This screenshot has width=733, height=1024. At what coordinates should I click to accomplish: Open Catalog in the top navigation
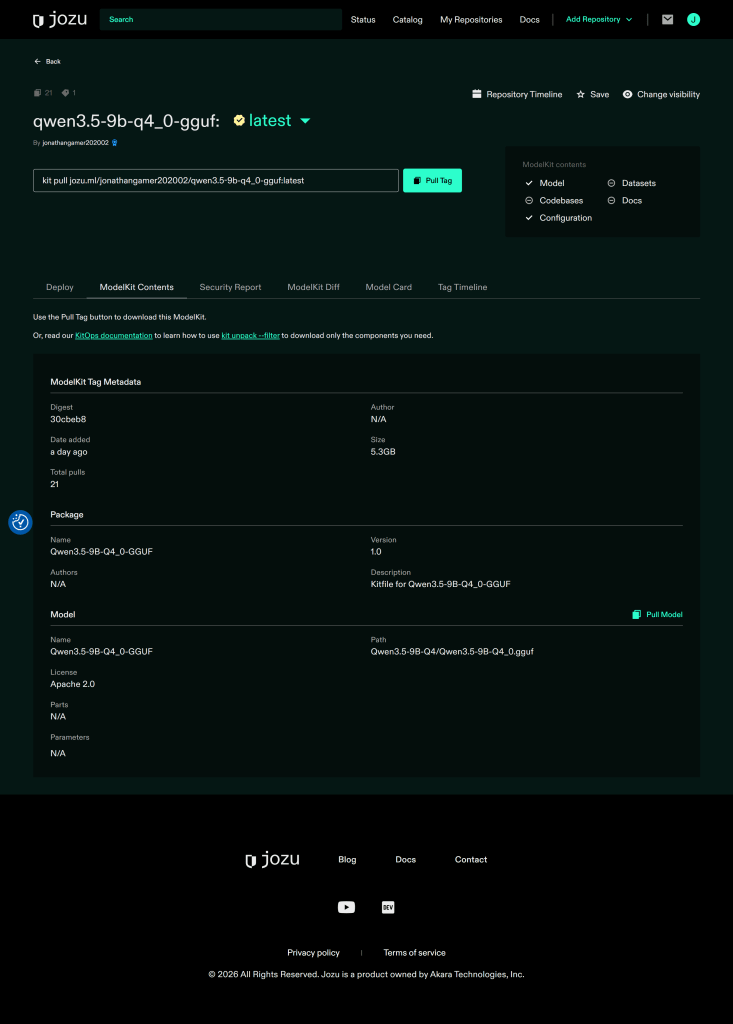[408, 20]
